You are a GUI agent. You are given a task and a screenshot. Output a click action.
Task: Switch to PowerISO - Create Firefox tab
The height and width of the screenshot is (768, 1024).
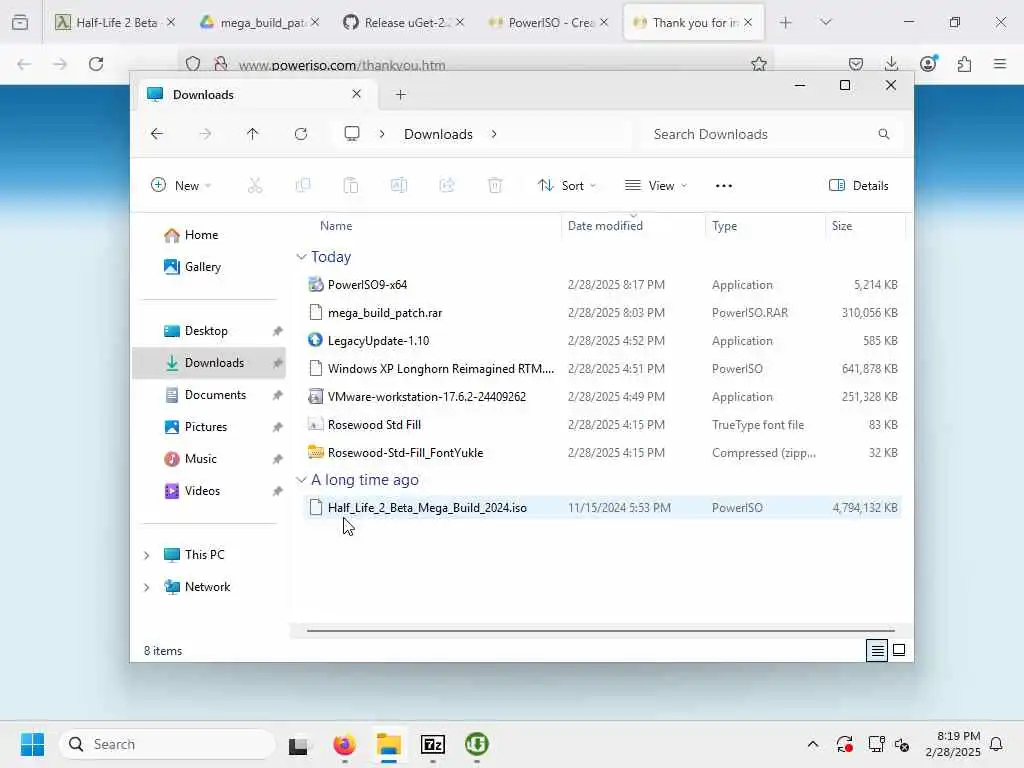click(x=548, y=22)
